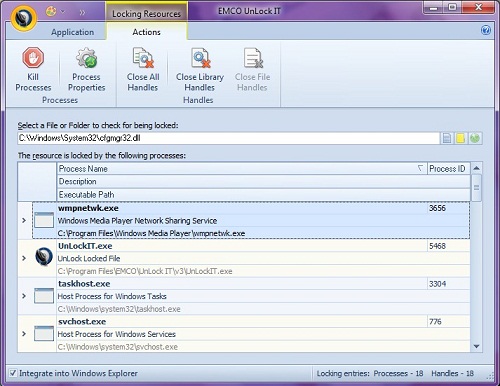This screenshot has height=386, width=500.
Task: Click the quick access palette icon in title bar
Action: [x=51, y=11]
